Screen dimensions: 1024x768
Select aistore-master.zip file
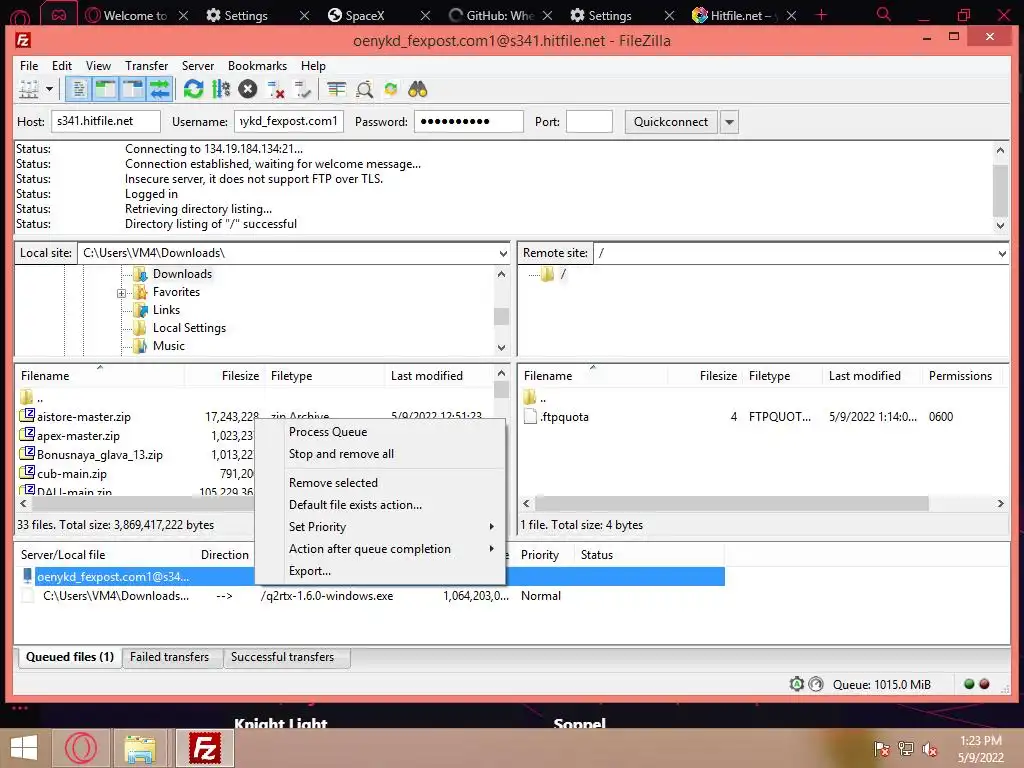[84, 417]
